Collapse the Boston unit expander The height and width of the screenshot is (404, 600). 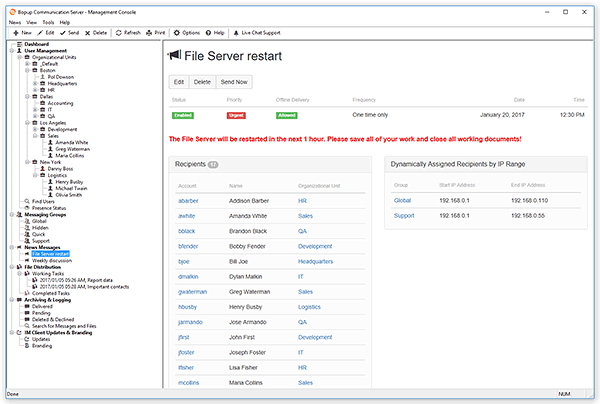(27, 70)
